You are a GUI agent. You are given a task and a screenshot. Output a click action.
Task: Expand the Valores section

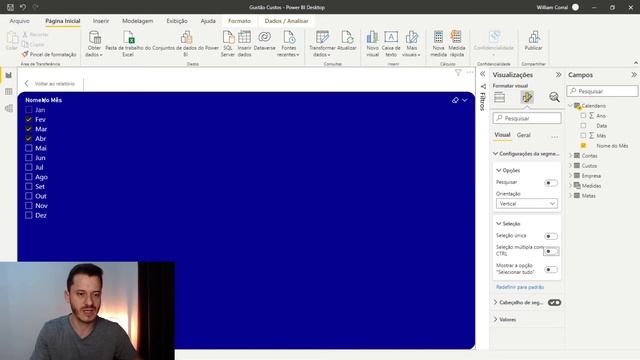click(496, 319)
